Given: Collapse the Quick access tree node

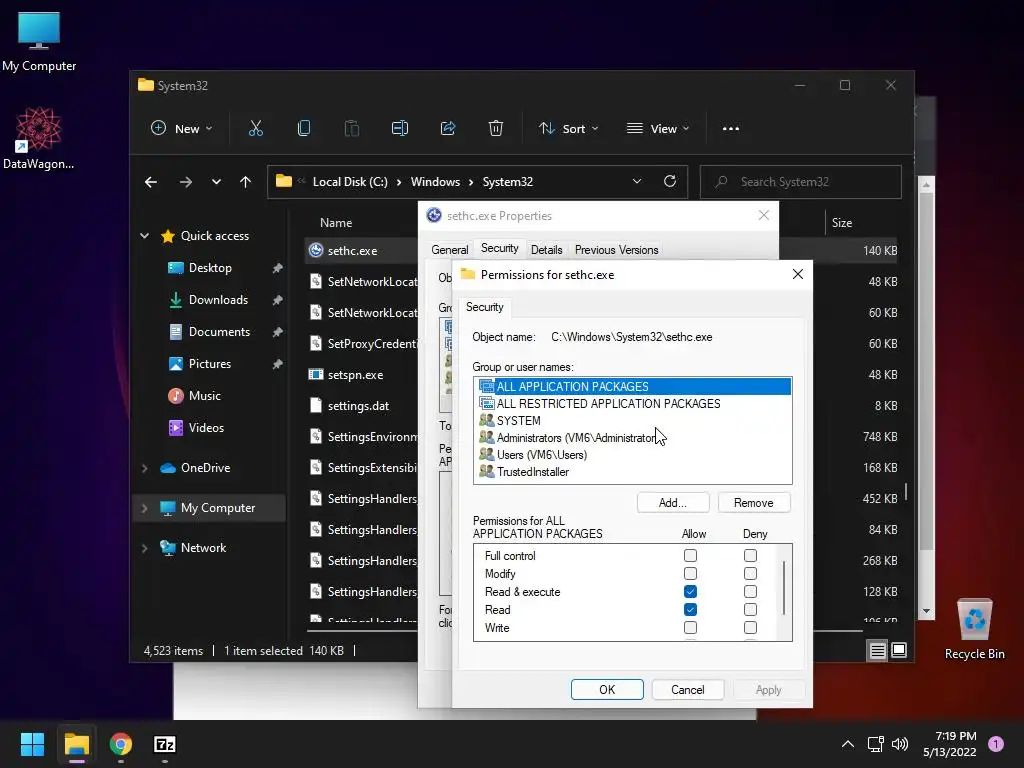Looking at the screenshot, I should pyautogui.click(x=144, y=236).
